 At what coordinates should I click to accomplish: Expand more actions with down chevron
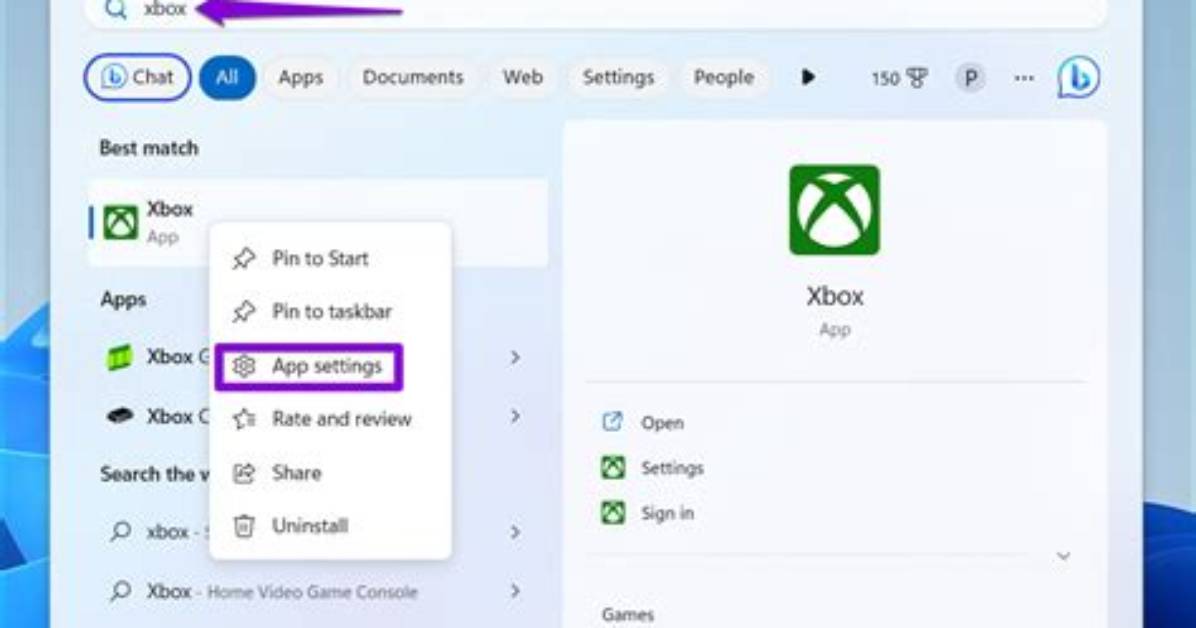click(x=1063, y=556)
